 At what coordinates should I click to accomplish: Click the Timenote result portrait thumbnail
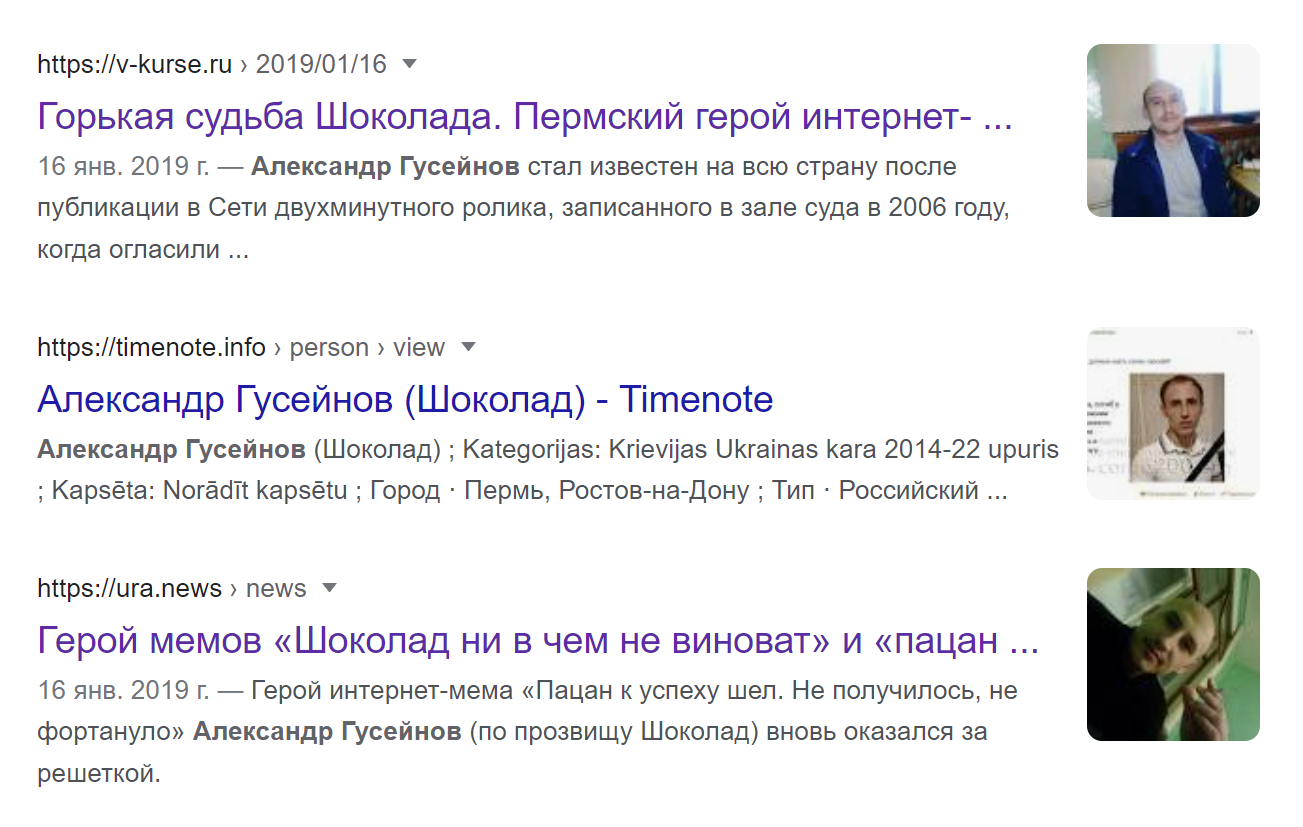point(1172,413)
